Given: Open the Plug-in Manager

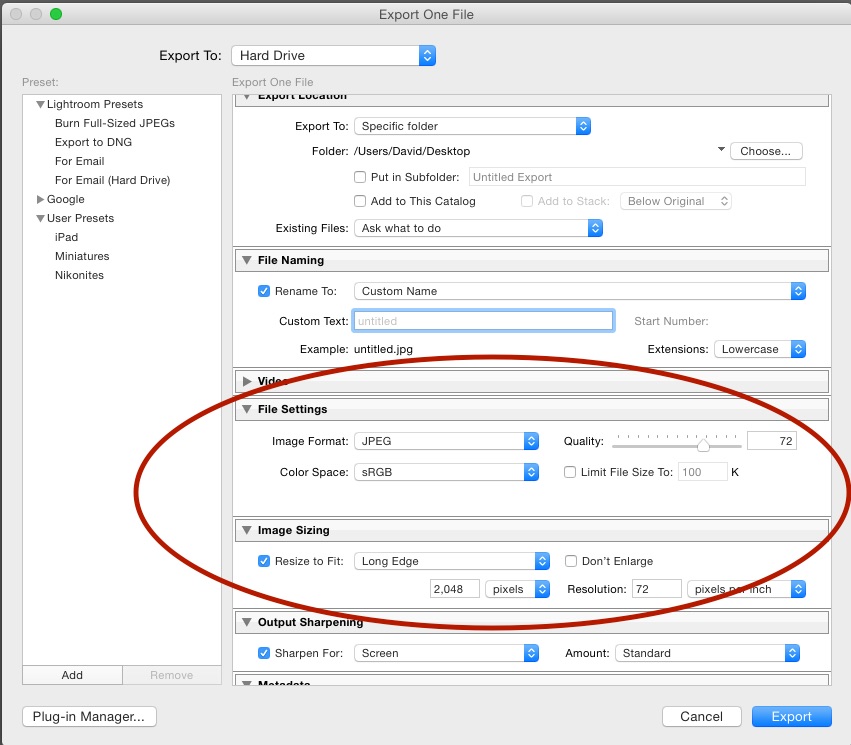Looking at the screenshot, I should coord(89,716).
